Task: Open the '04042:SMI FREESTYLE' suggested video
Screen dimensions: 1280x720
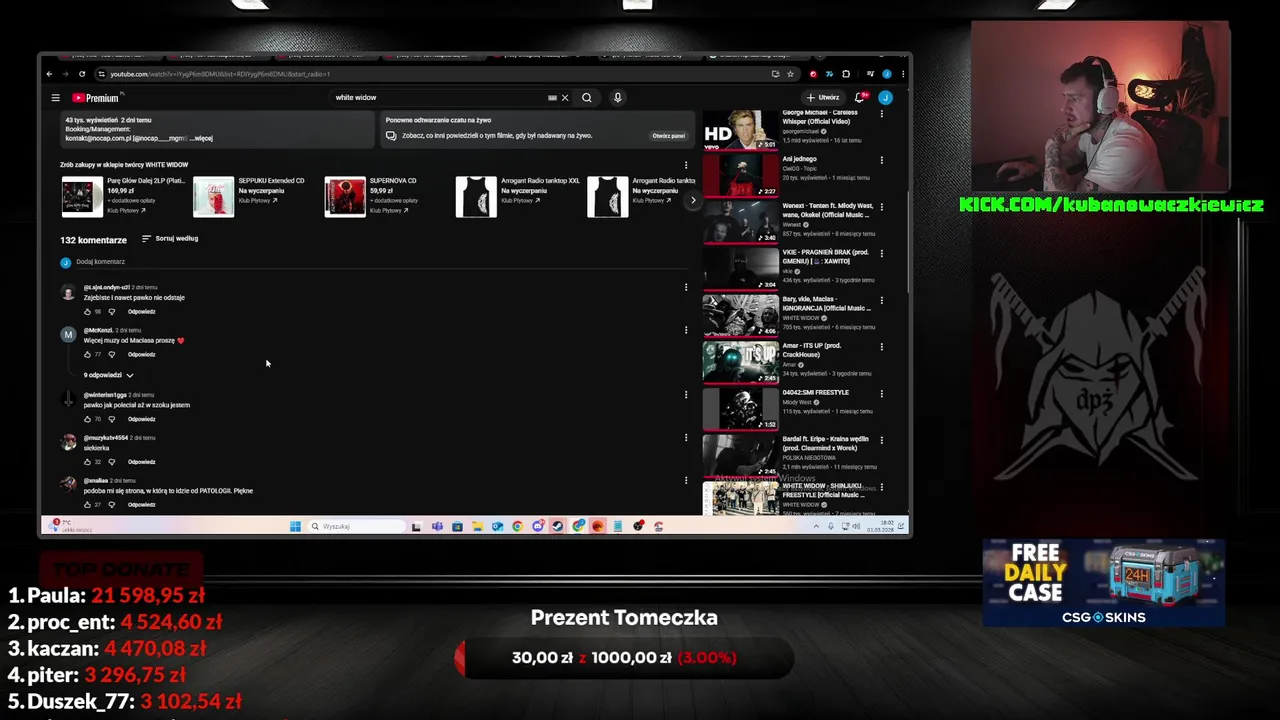Action: 790,409
